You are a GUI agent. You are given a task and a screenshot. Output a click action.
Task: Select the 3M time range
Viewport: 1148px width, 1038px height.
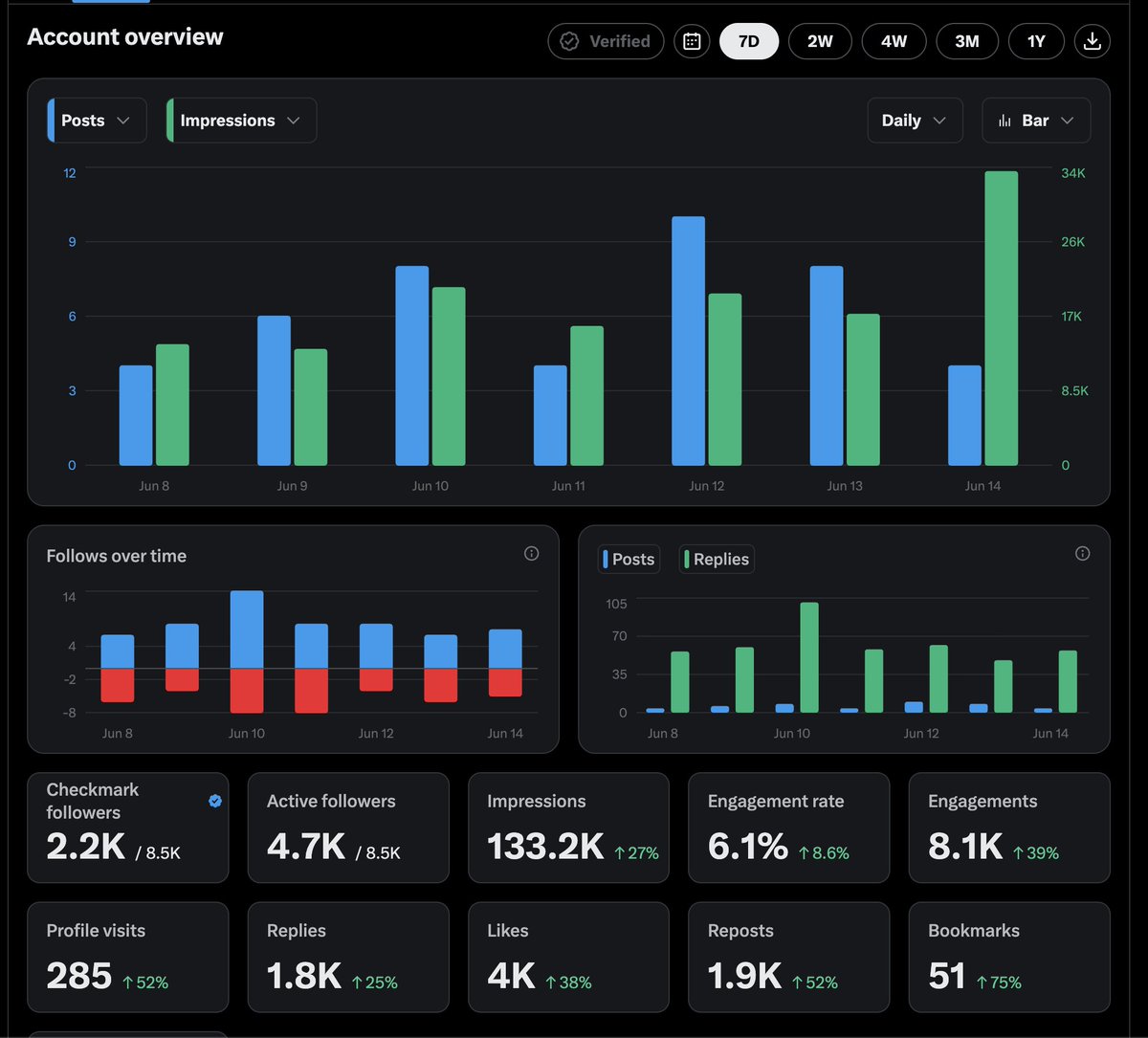pos(967,41)
